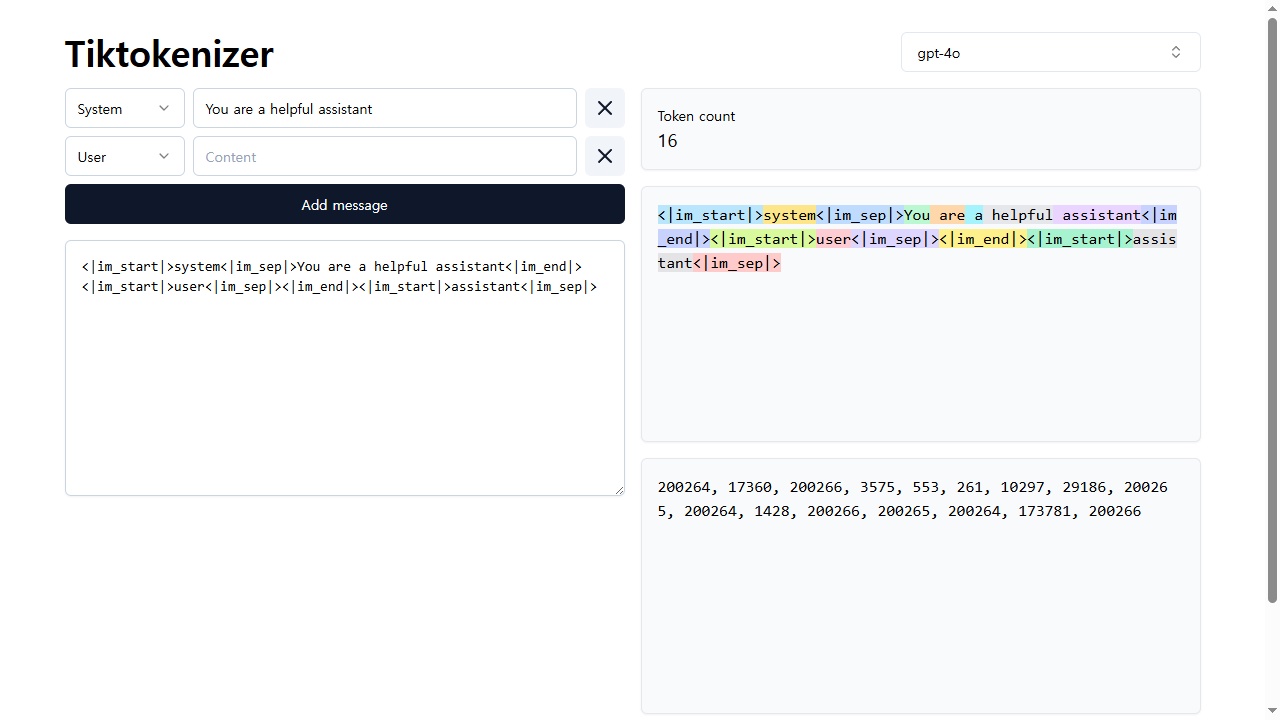Click the highlighted 'You' token
The image size is (1280, 720).
(917, 215)
